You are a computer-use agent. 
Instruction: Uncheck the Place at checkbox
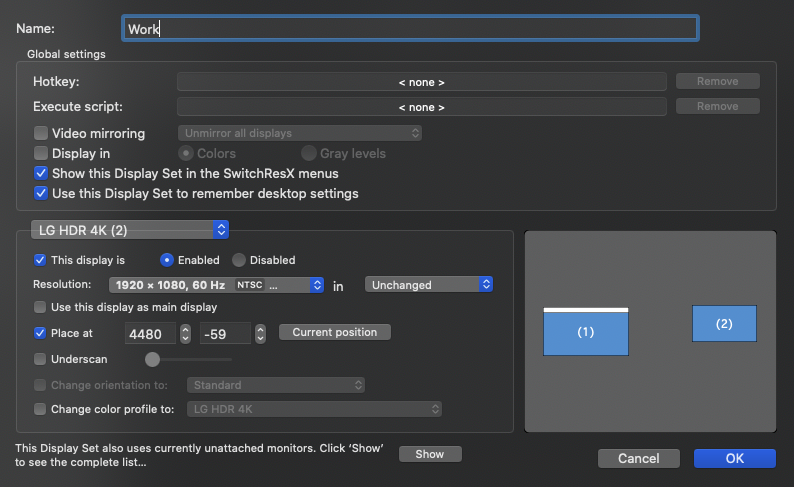click(41, 333)
